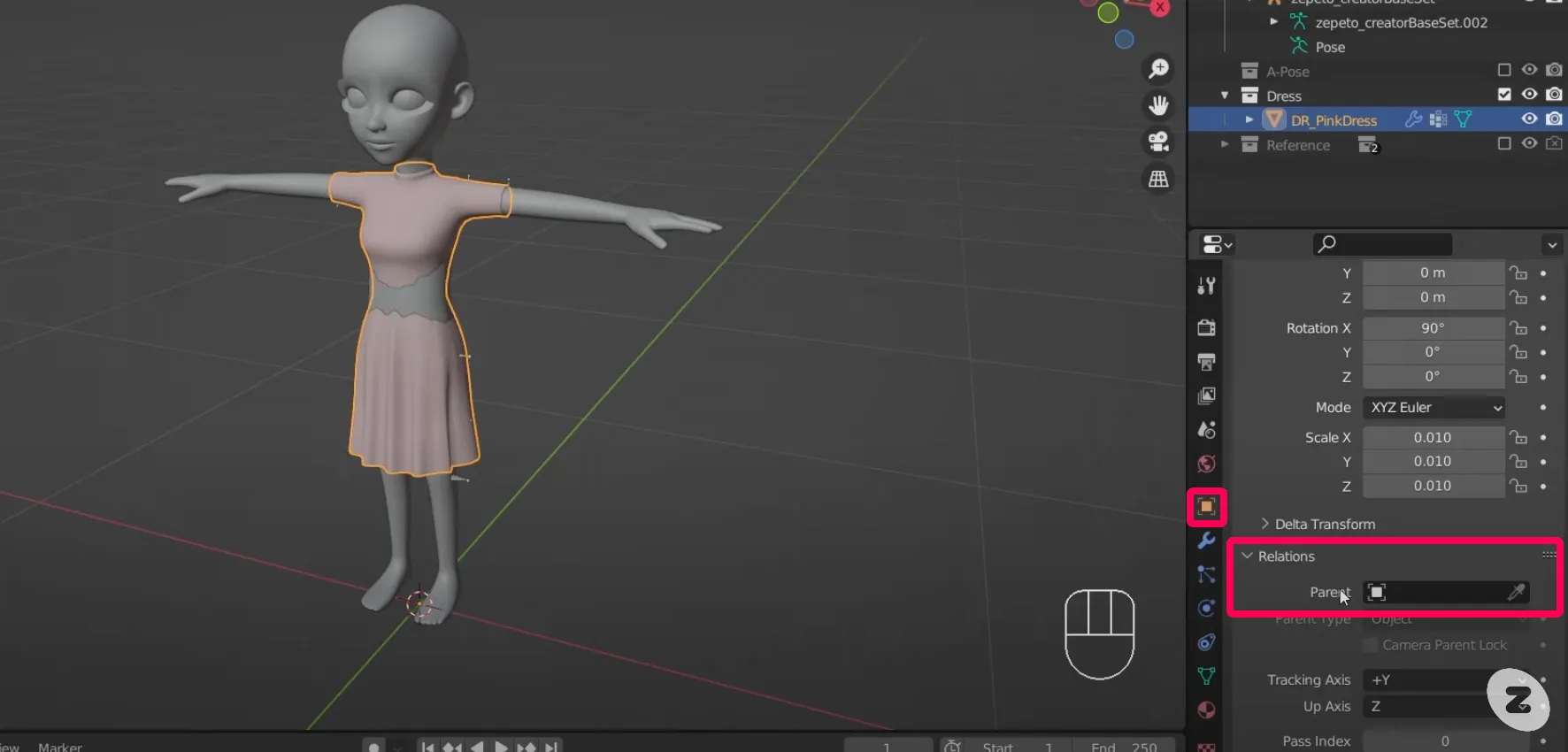
Task: Open the Object Constraints tab
Action: click(x=1206, y=642)
